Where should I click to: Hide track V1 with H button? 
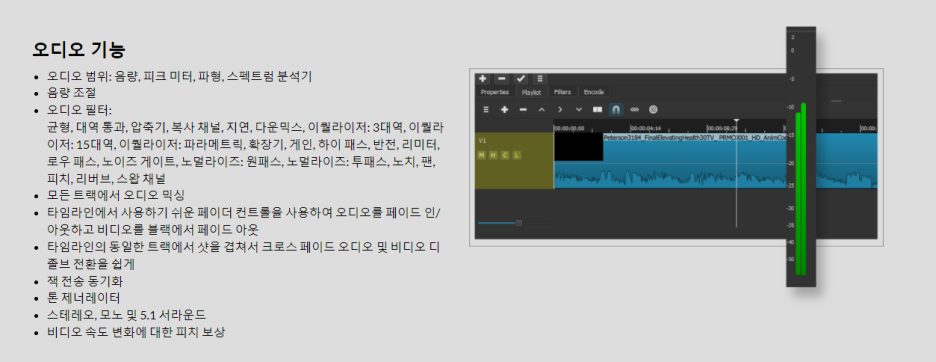click(493, 155)
